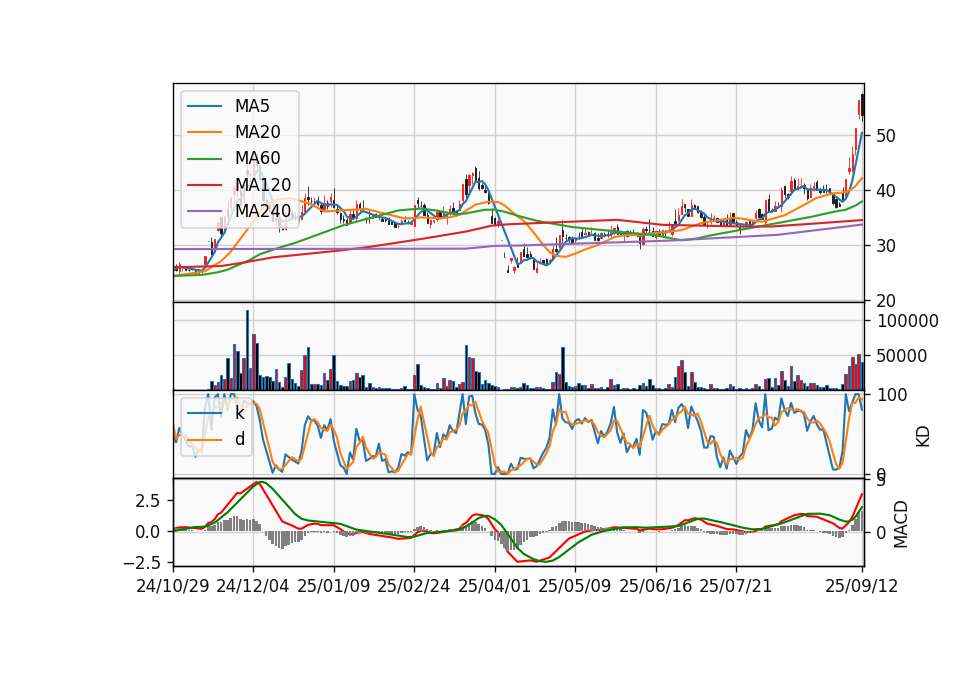Click the MACD left axis value −2.5
This screenshot has width=960, height=690.
142,562
